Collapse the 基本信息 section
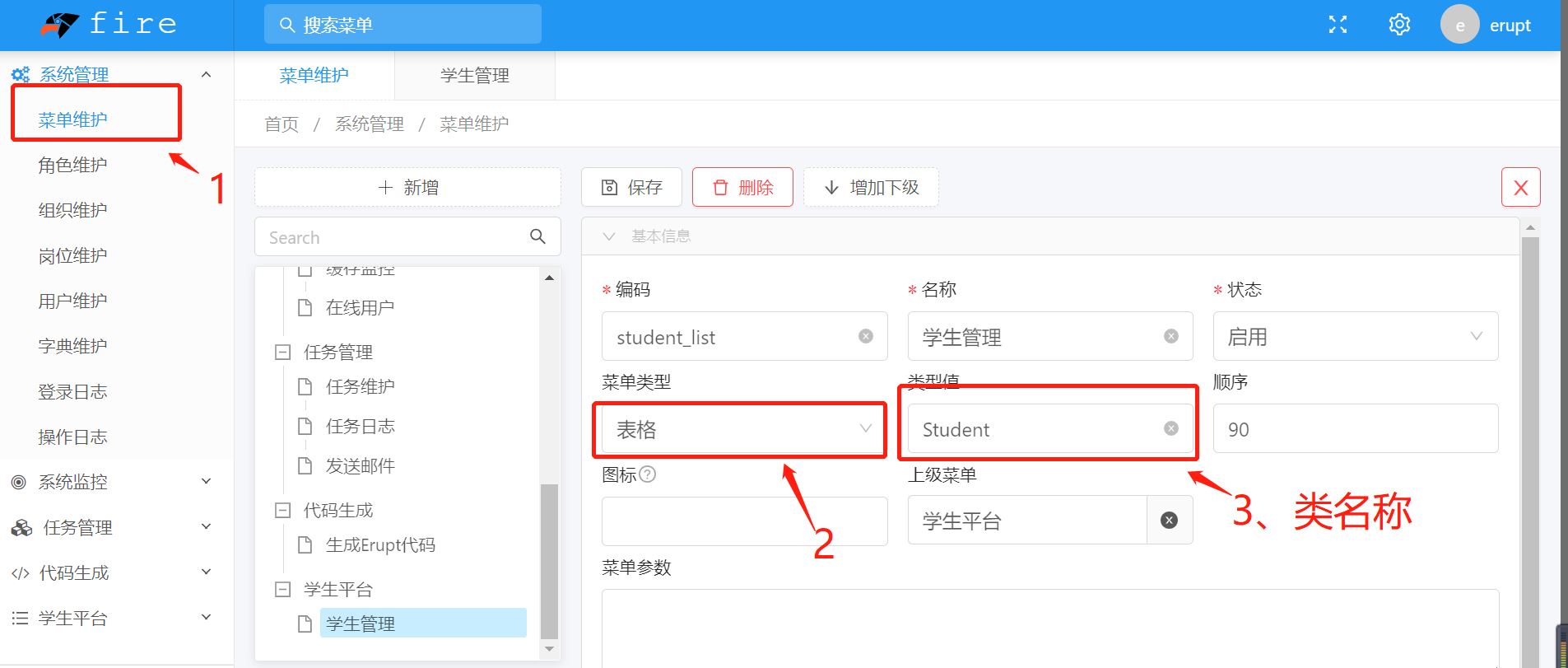The image size is (1568, 668). tap(609, 236)
